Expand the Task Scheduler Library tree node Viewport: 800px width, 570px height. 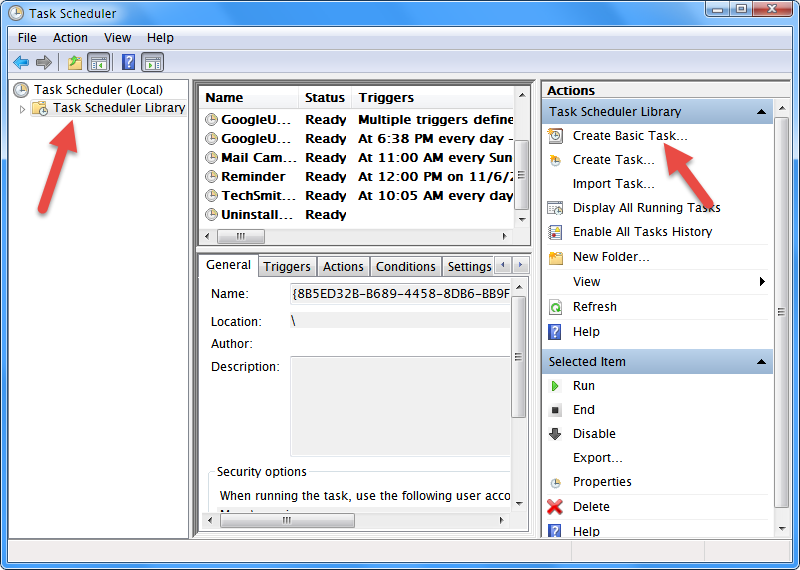click(22, 109)
